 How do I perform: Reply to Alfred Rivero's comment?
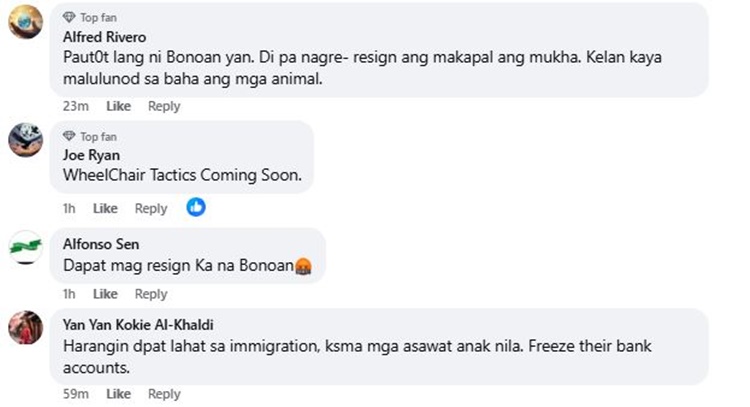click(164, 106)
